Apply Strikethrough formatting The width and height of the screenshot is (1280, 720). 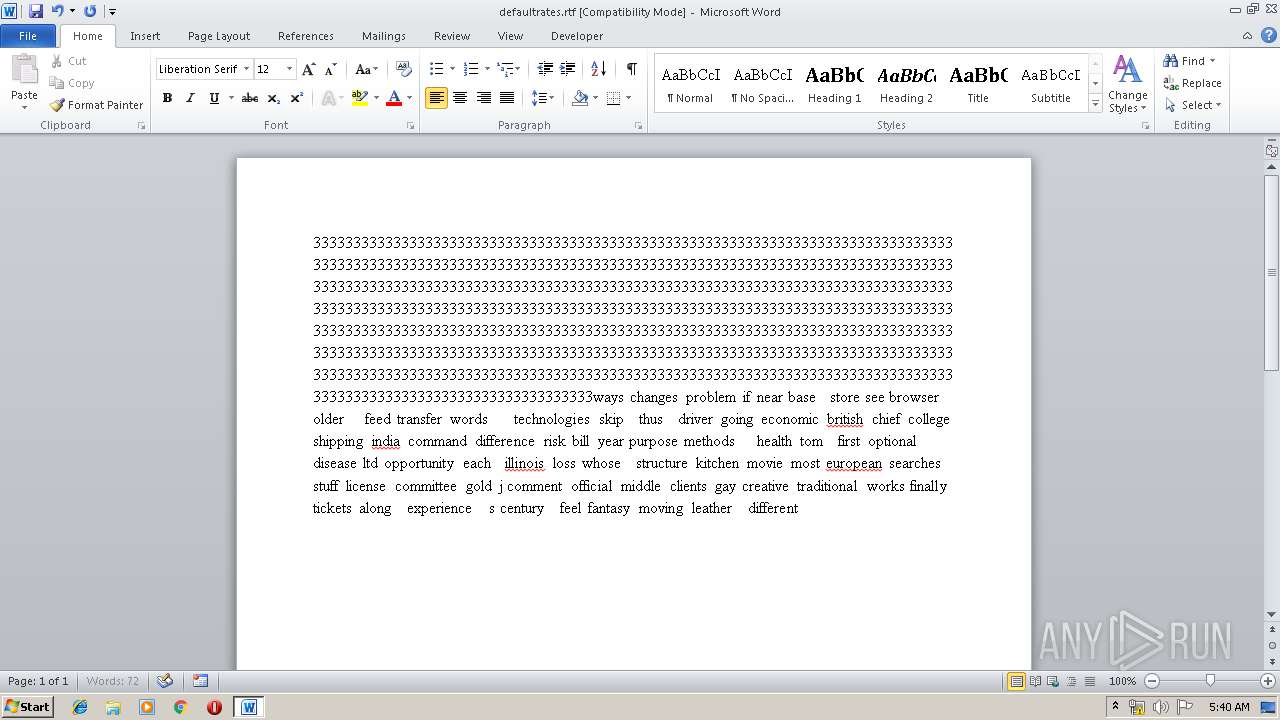coord(250,98)
